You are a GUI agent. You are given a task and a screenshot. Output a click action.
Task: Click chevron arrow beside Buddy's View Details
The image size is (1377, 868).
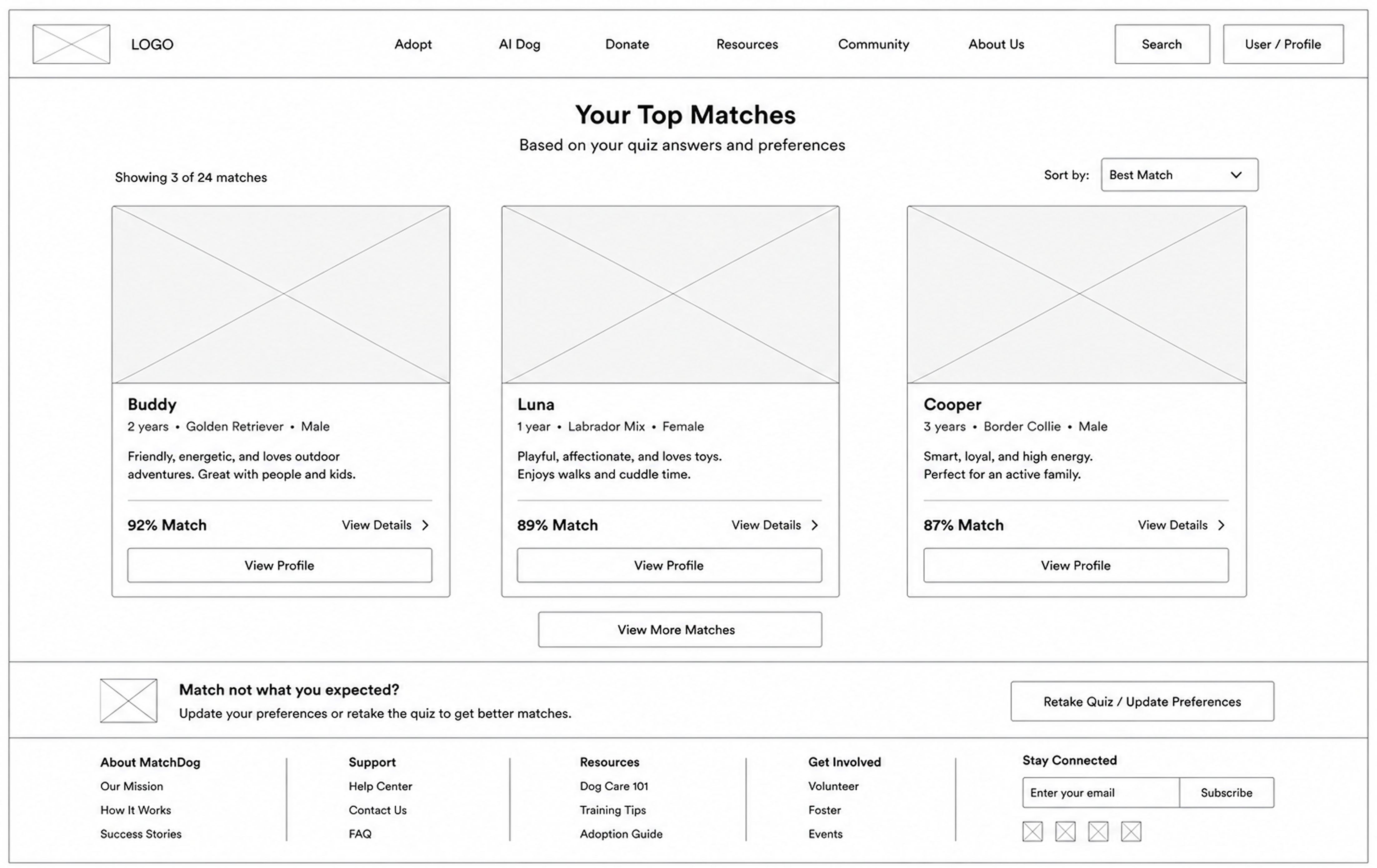[x=426, y=525]
